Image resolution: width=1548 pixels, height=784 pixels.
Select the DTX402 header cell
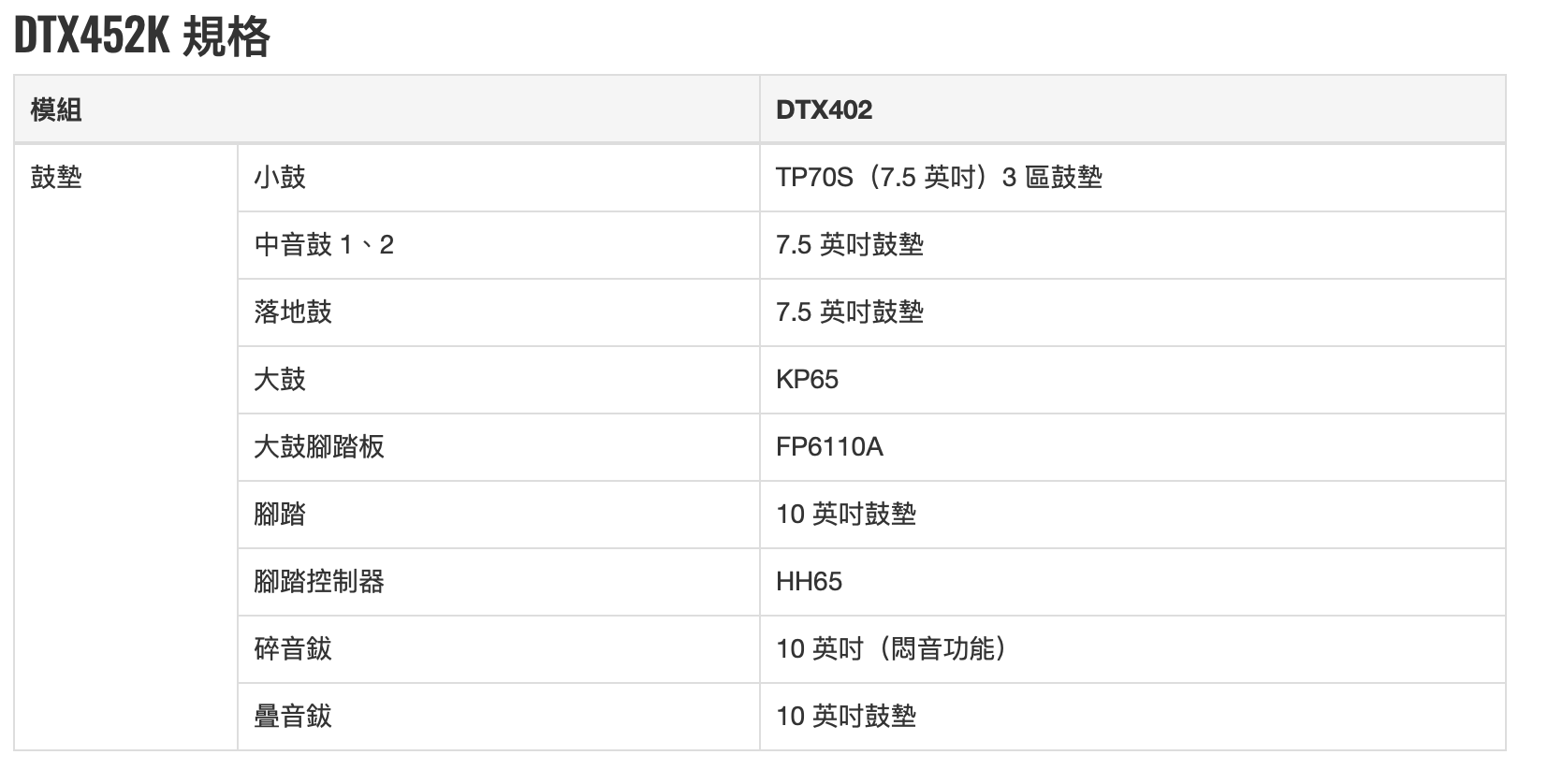pos(824,109)
